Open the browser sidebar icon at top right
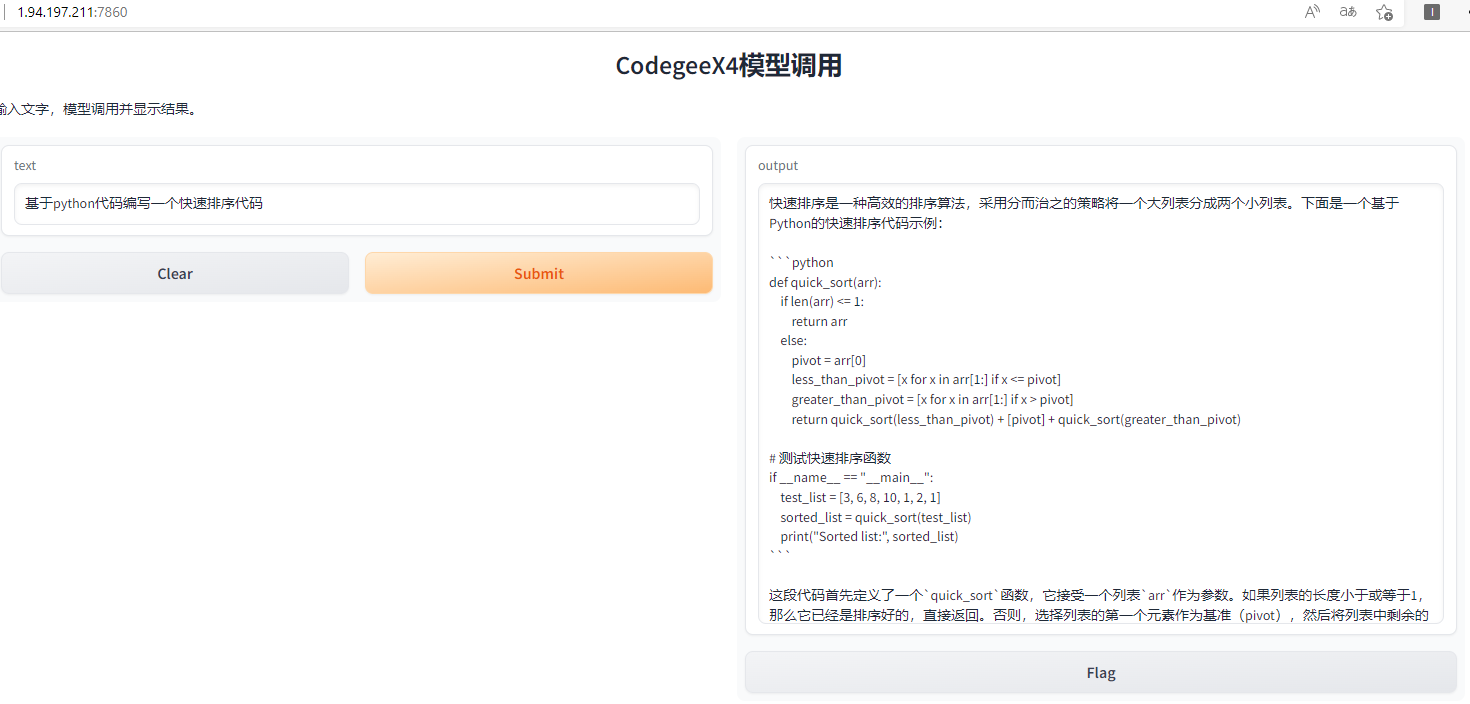1470x704 pixels. click(1432, 12)
